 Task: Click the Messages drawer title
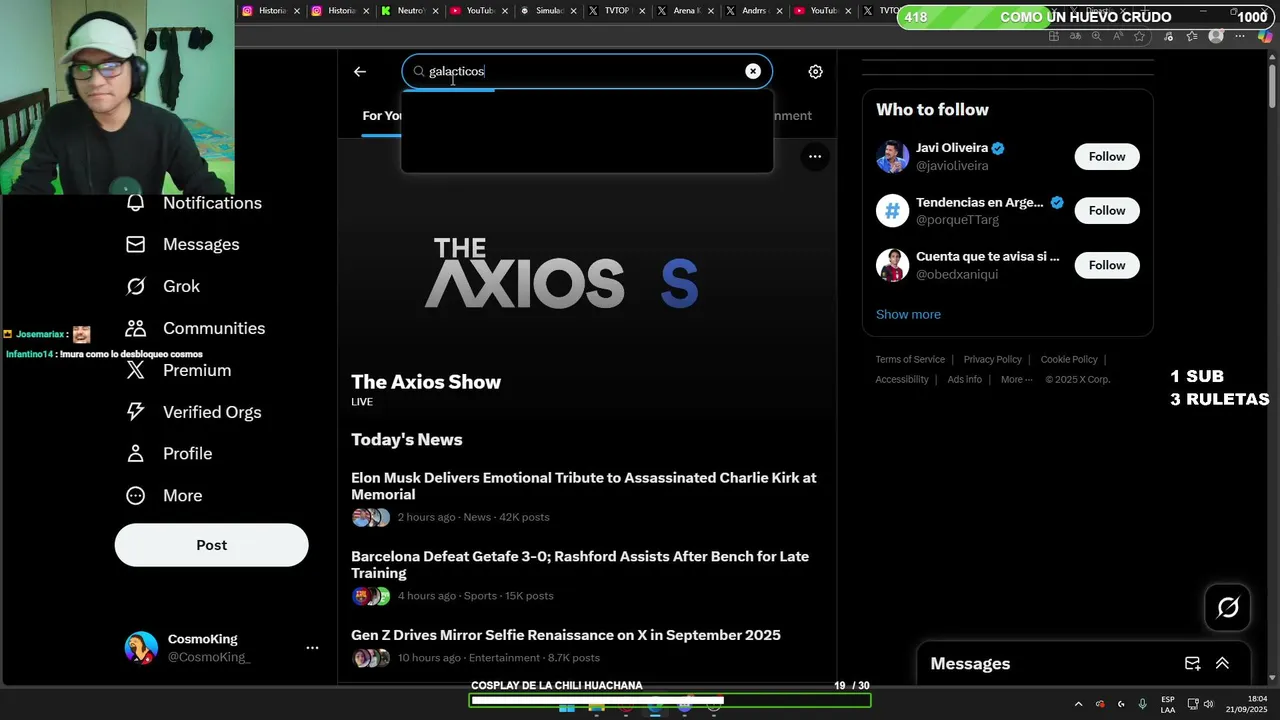point(970,664)
